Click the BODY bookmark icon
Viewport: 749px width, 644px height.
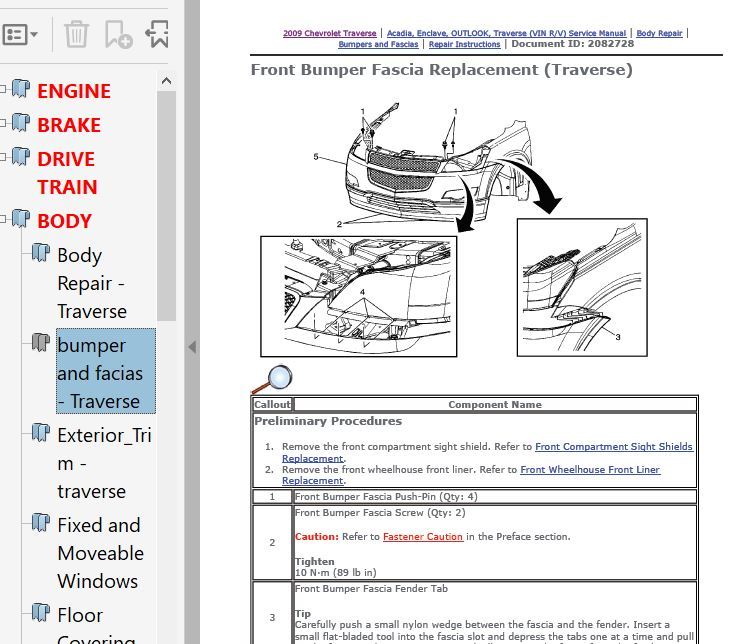pos(21,218)
